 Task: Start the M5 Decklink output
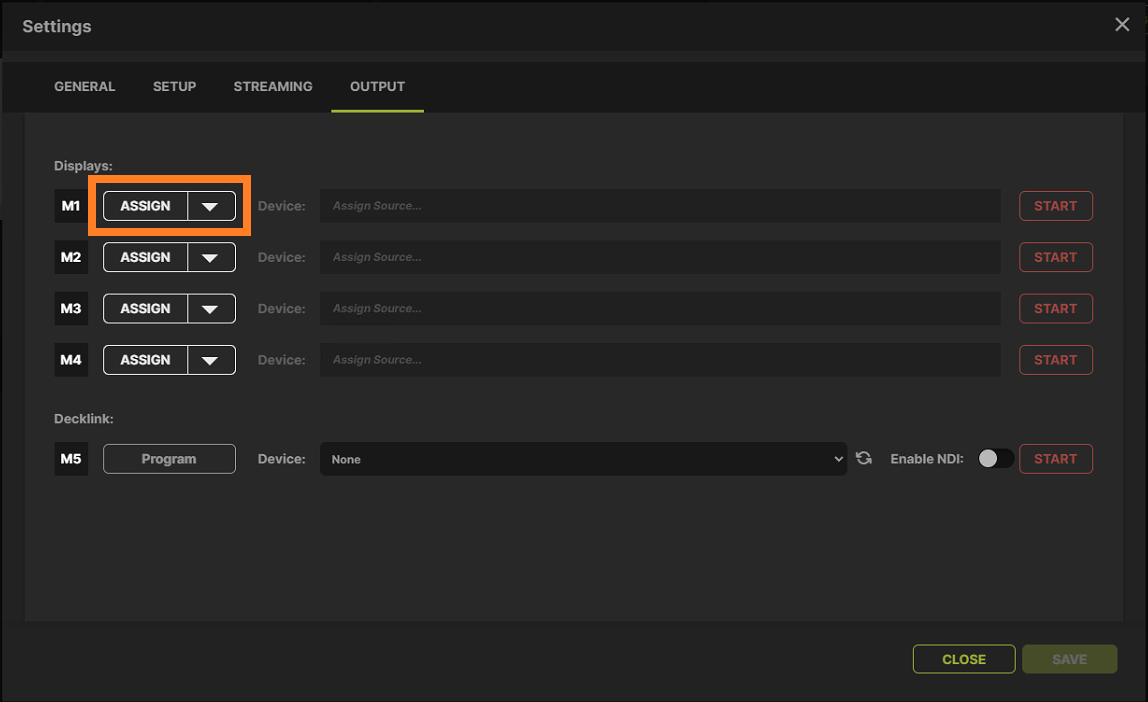click(1055, 458)
